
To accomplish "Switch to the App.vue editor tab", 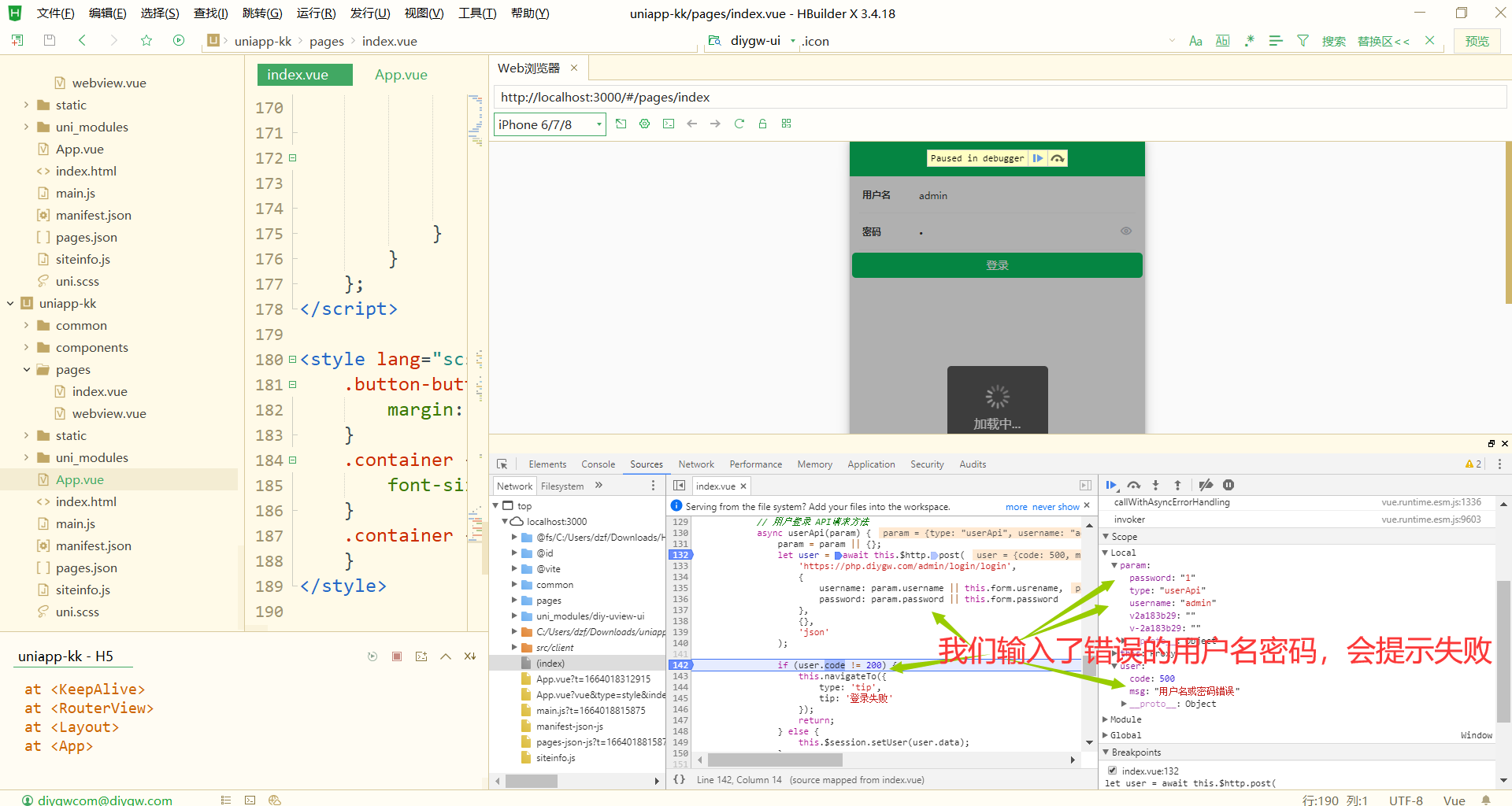I will click(401, 75).
